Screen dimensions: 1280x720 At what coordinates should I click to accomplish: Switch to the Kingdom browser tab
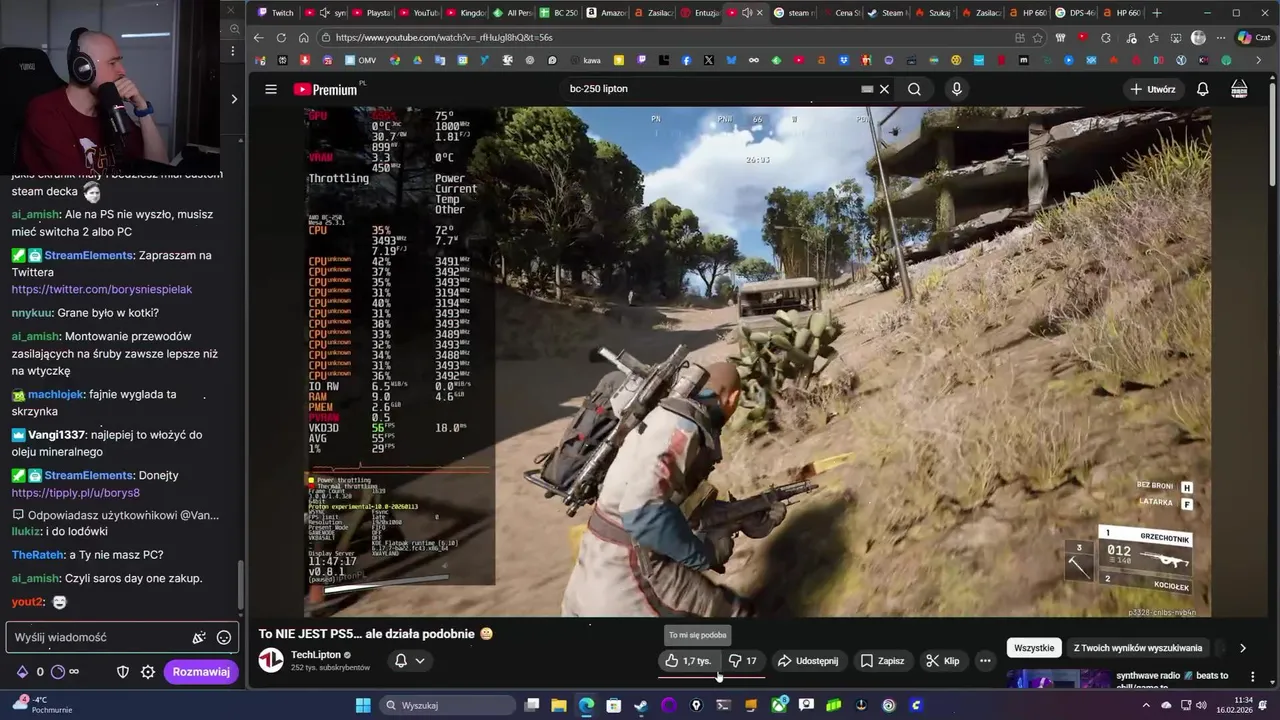point(465,13)
